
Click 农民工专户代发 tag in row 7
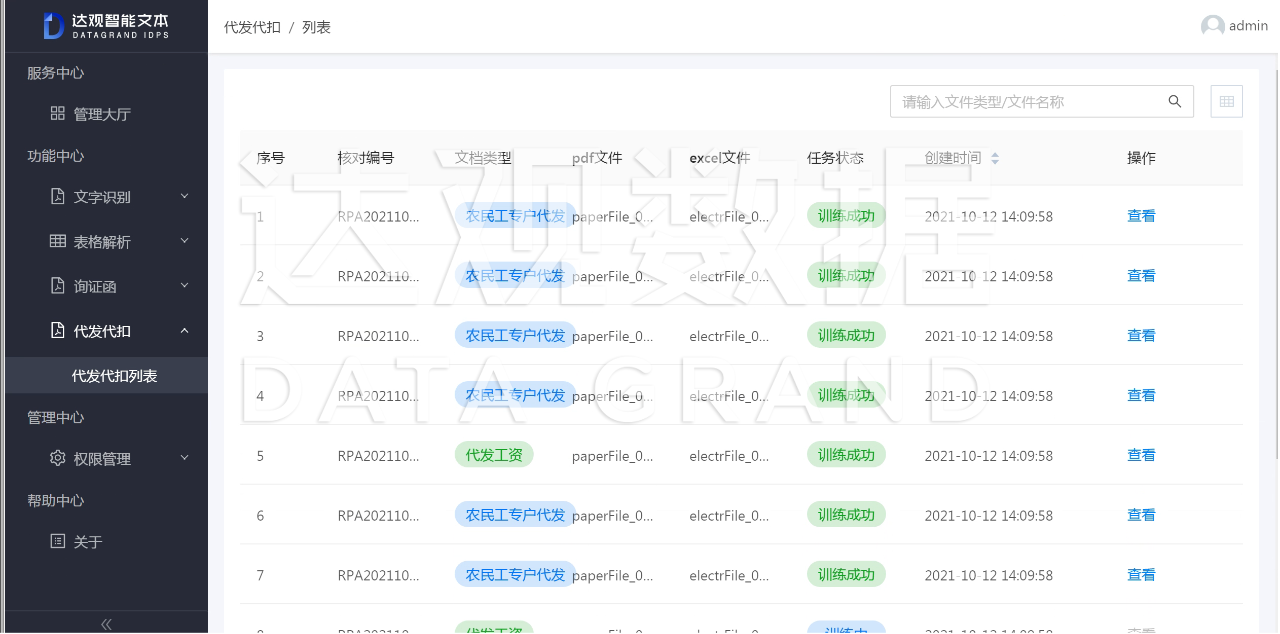tap(515, 575)
